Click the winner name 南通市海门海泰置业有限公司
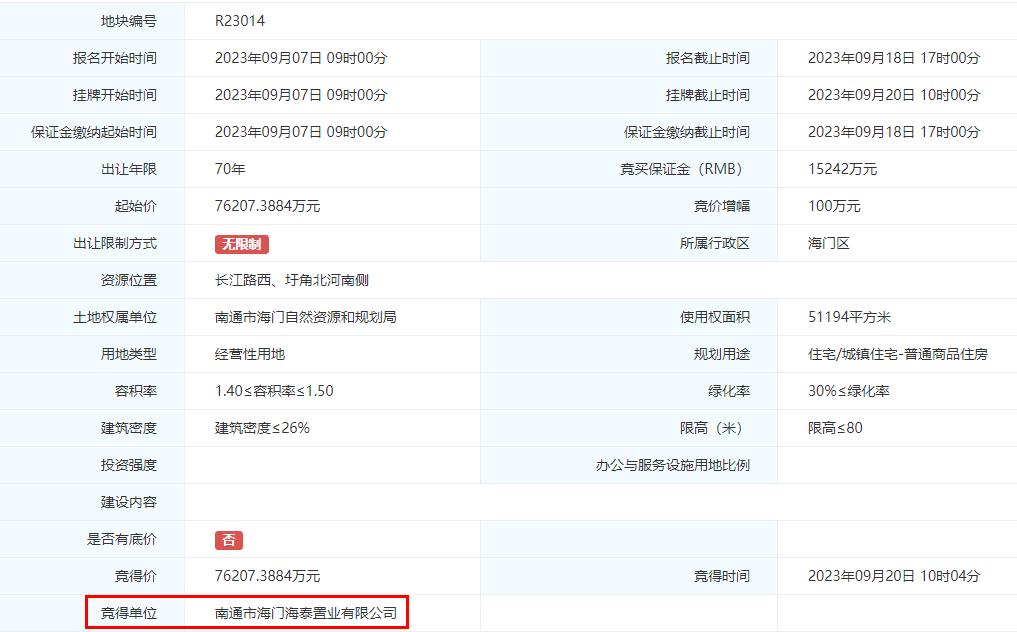The image size is (1017, 632). click(x=305, y=613)
